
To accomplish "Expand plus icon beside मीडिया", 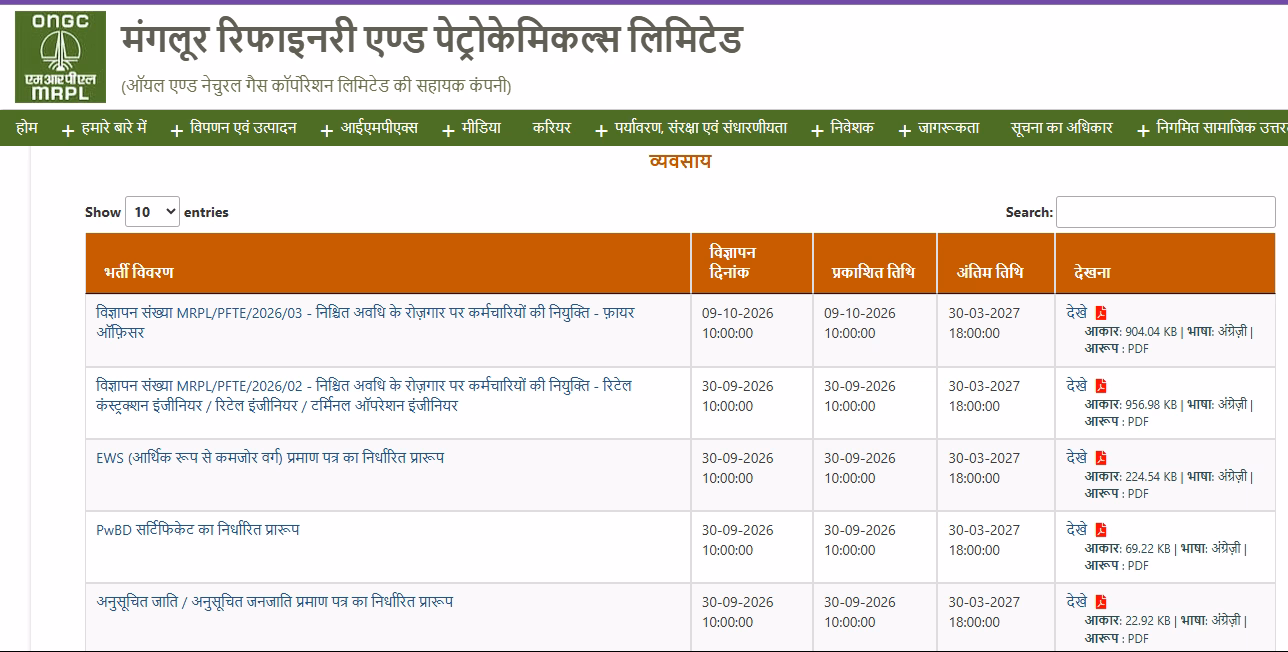I will tap(448, 130).
